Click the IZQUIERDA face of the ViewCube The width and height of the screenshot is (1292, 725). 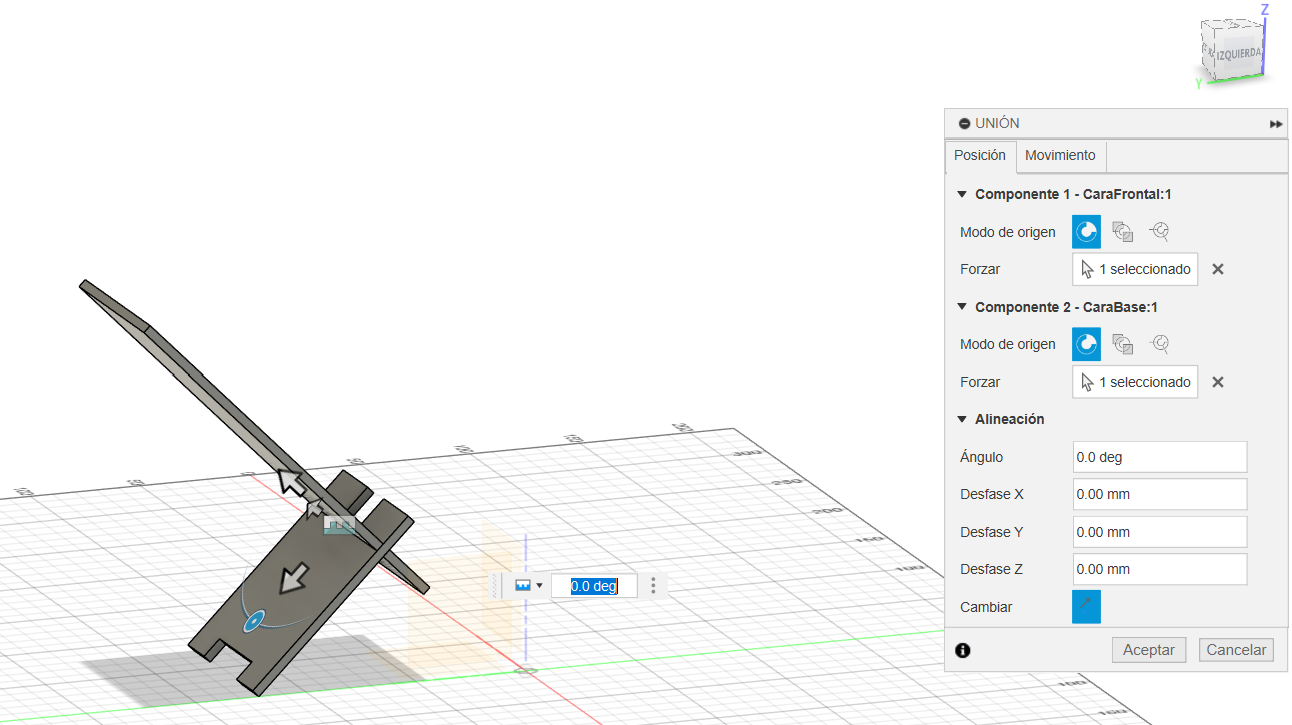click(x=1238, y=53)
